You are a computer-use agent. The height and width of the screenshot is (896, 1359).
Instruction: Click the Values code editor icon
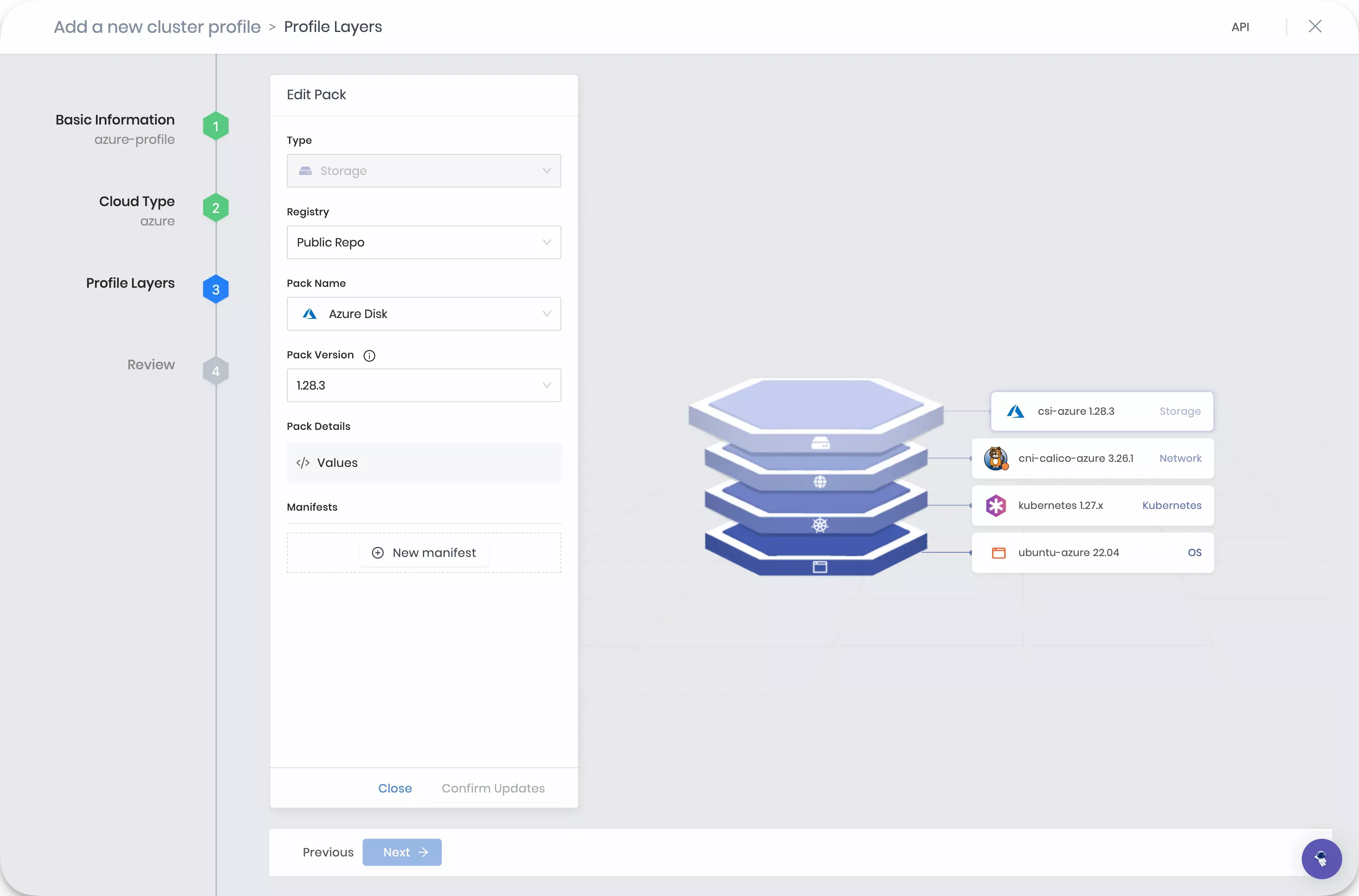tap(303, 462)
